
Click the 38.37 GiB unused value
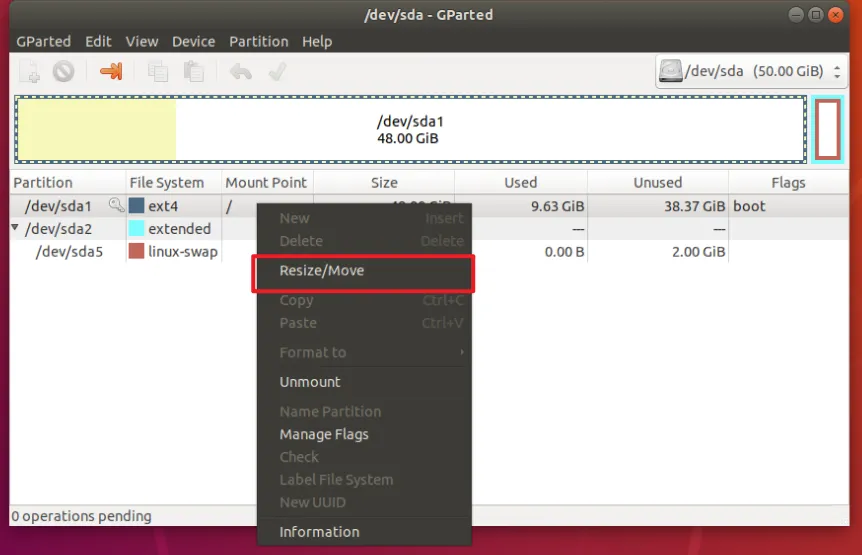point(694,206)
